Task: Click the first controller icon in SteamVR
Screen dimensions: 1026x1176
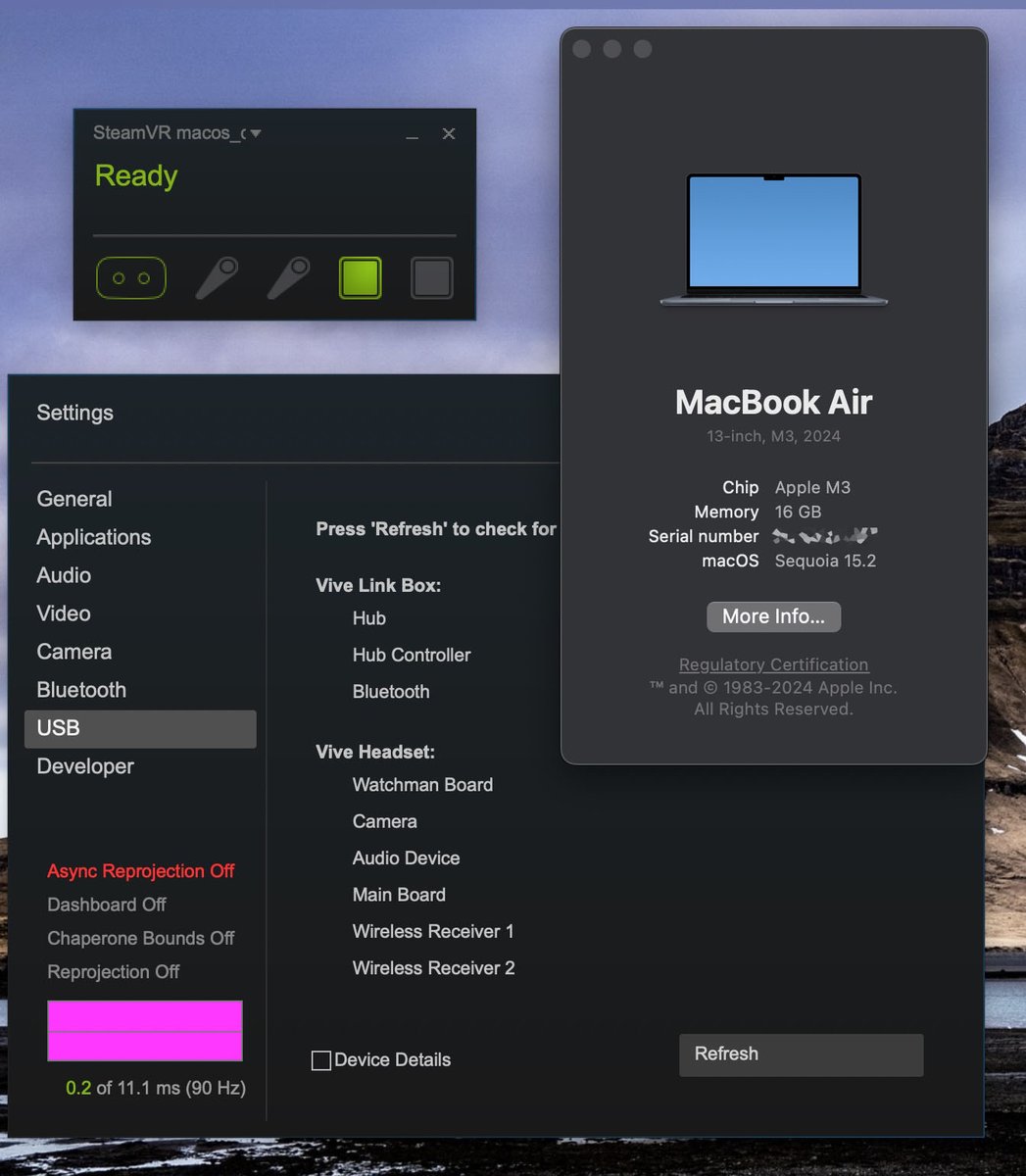Action: [x=217, y=278]
